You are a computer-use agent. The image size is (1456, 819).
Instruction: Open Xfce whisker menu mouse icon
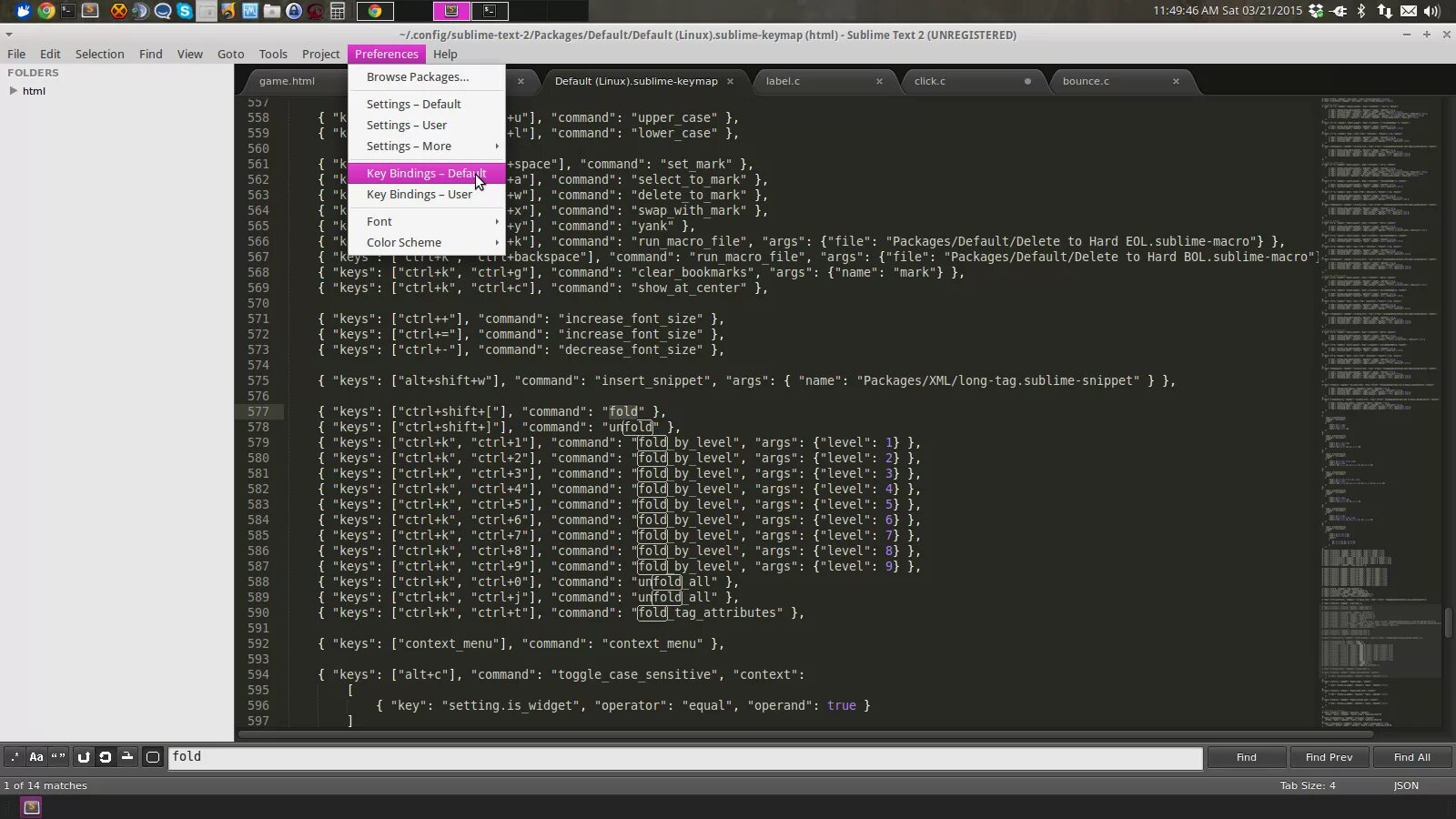pyautogui.click(x=24, y=11)
